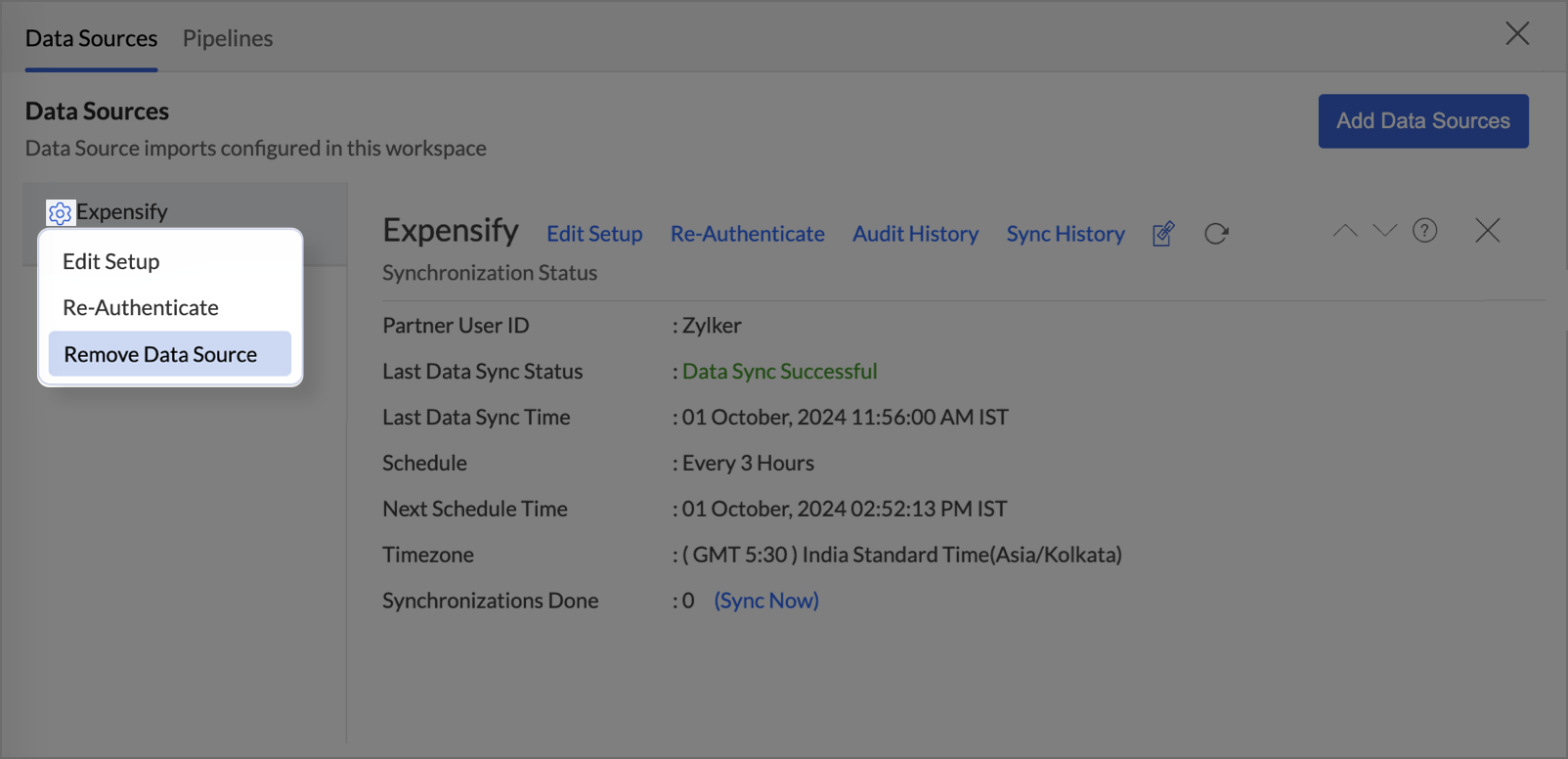Click the gear icon beside Expensify

[60, 212]
